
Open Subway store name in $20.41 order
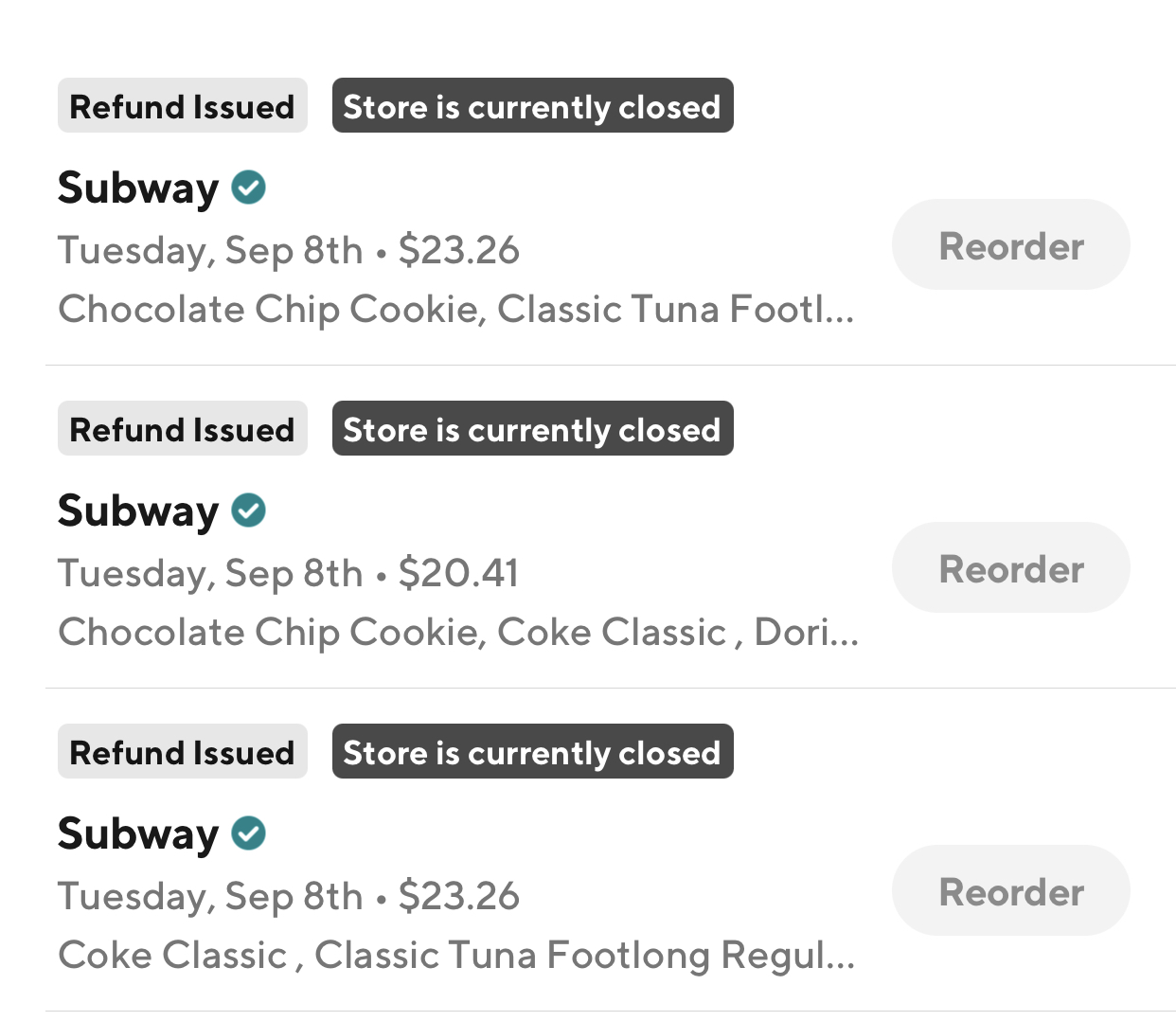[x=138, y=510]
